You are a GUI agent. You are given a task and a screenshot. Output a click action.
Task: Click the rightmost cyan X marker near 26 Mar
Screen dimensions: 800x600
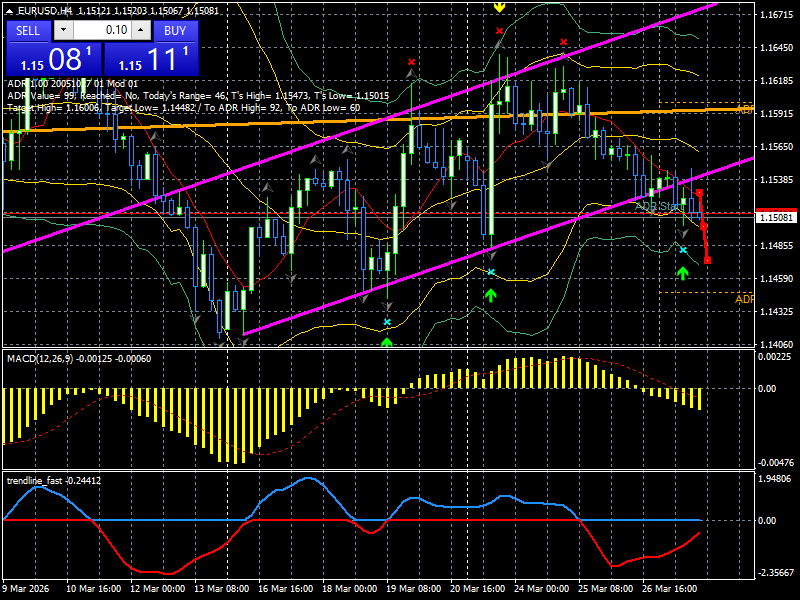[683, 250]
